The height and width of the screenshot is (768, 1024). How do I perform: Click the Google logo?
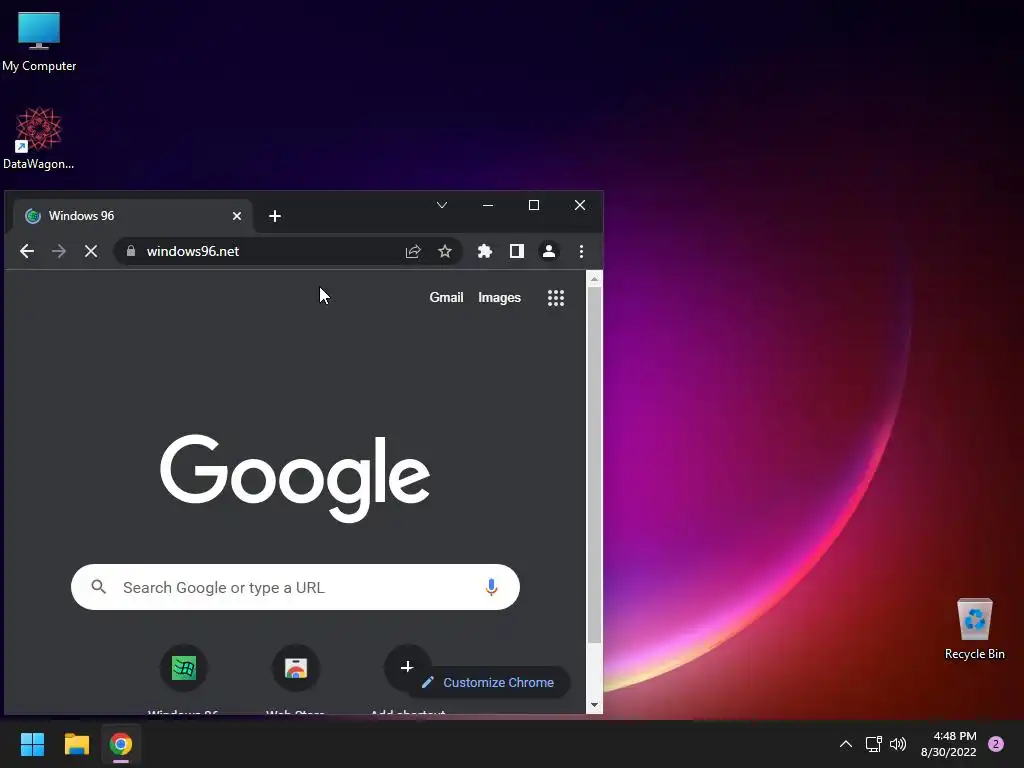(295, 478)
